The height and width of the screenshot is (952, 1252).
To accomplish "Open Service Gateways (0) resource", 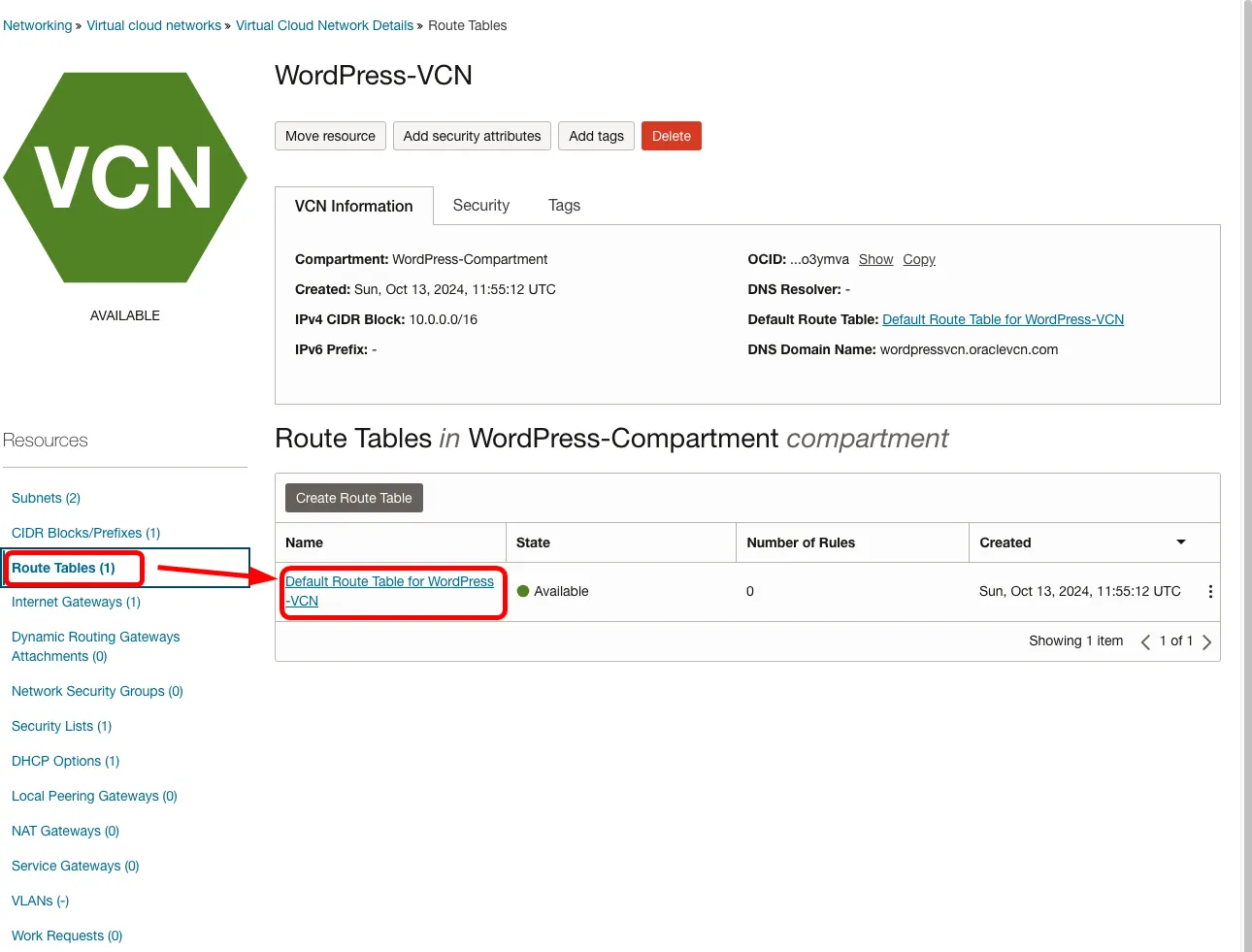I will [75, 866].
